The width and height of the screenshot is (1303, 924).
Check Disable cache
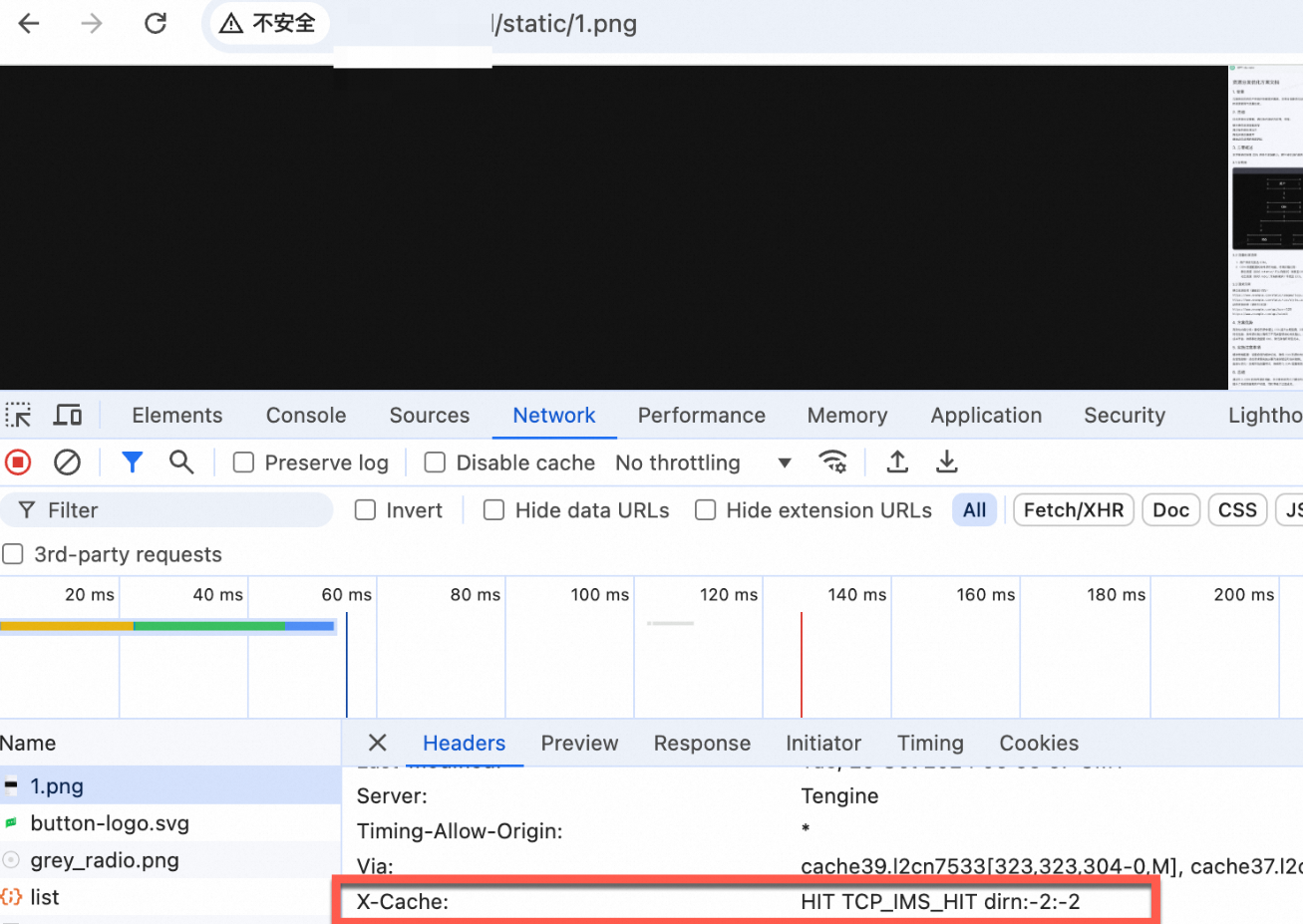point(434,462)
